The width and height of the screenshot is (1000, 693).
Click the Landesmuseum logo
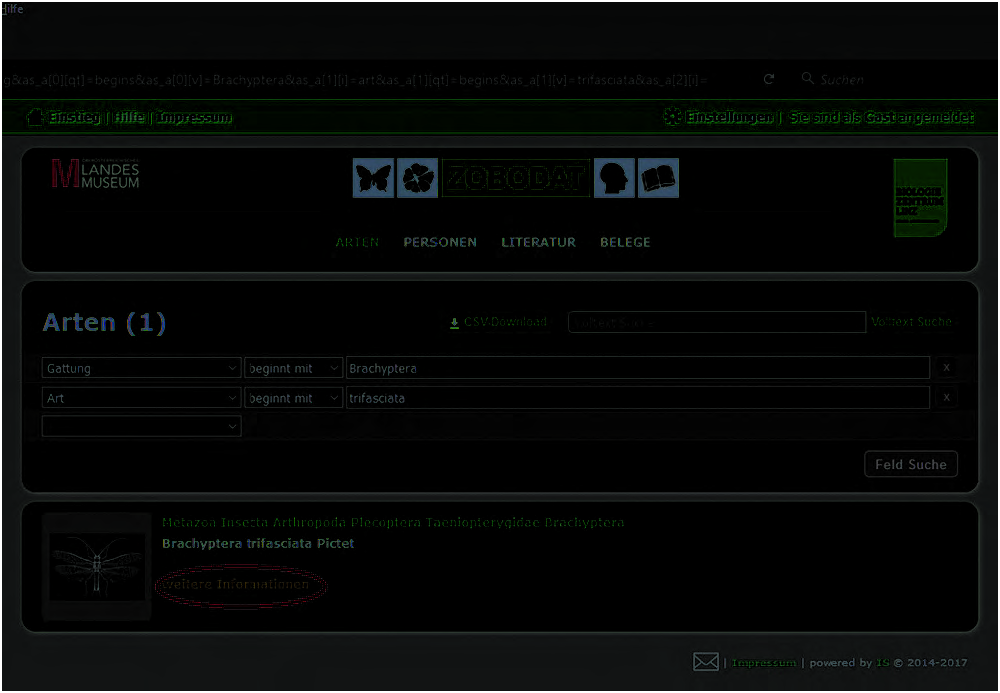(96, 174)
